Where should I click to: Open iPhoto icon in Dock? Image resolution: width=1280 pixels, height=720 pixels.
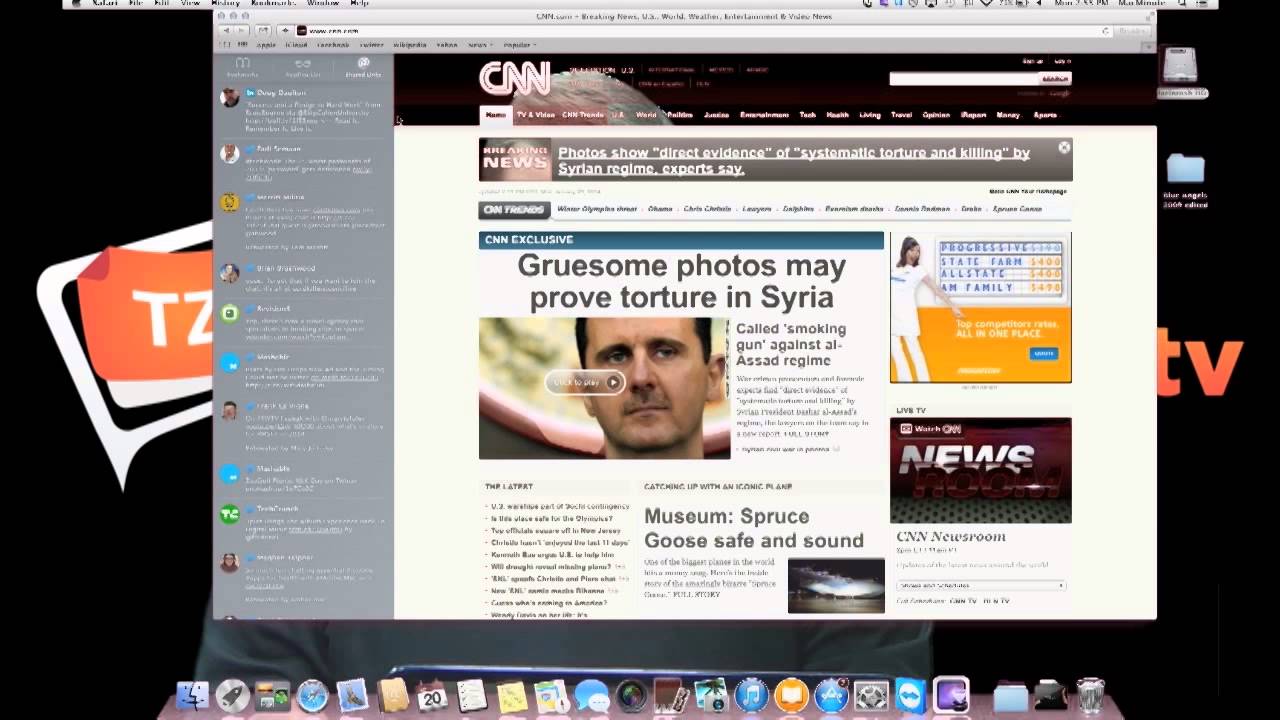point(711,695)
